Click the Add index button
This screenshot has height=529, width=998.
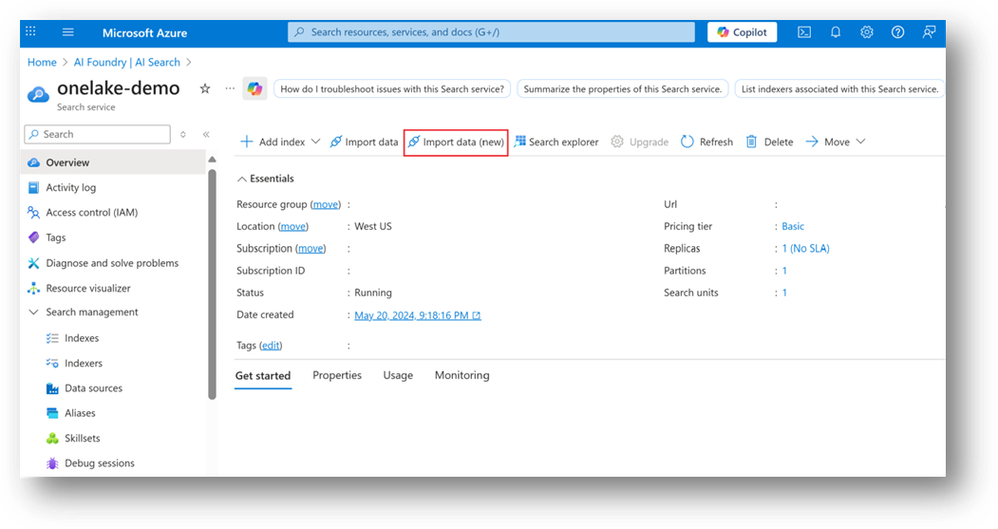272,142
